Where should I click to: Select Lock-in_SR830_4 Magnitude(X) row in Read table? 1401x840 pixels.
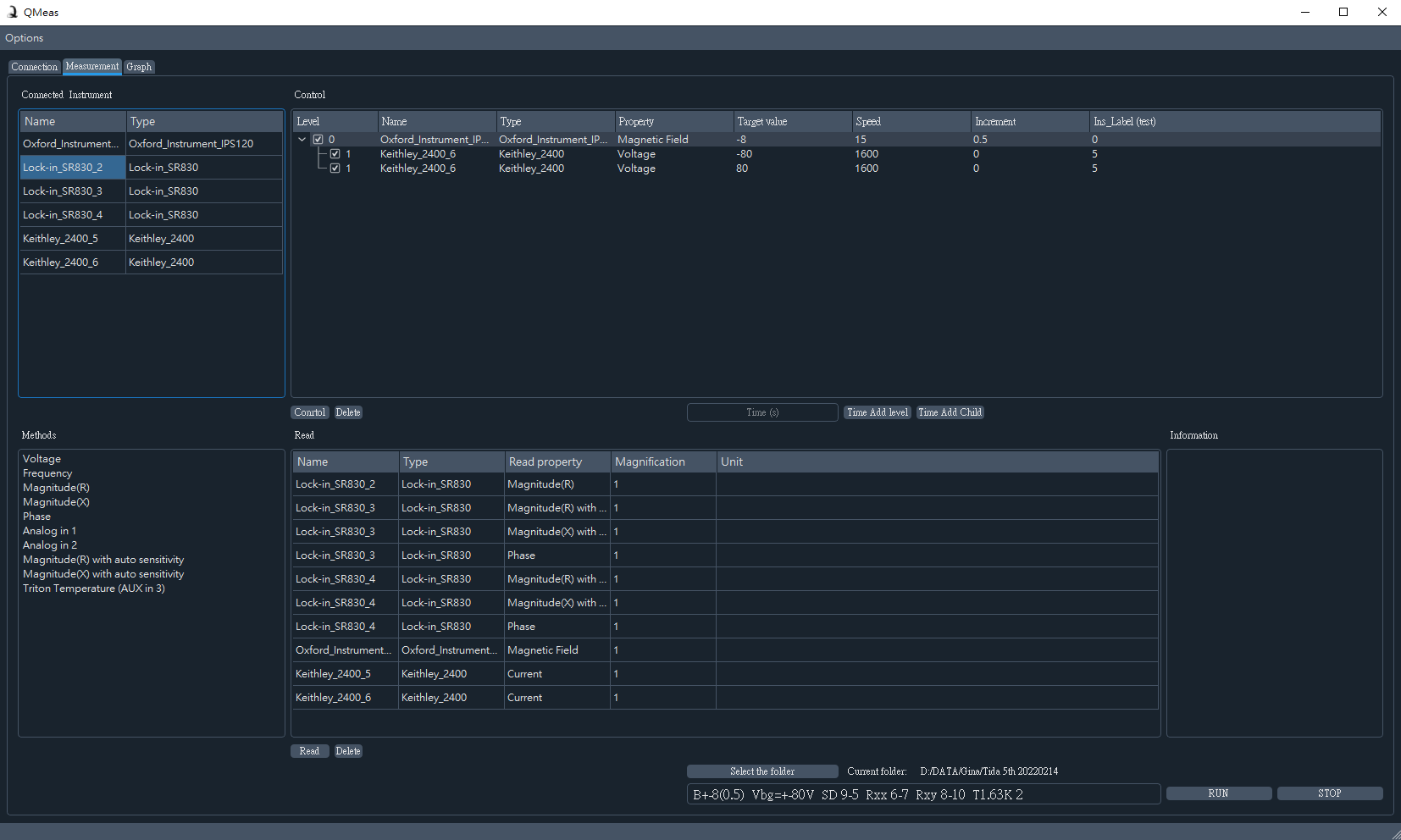click(725, 603)
